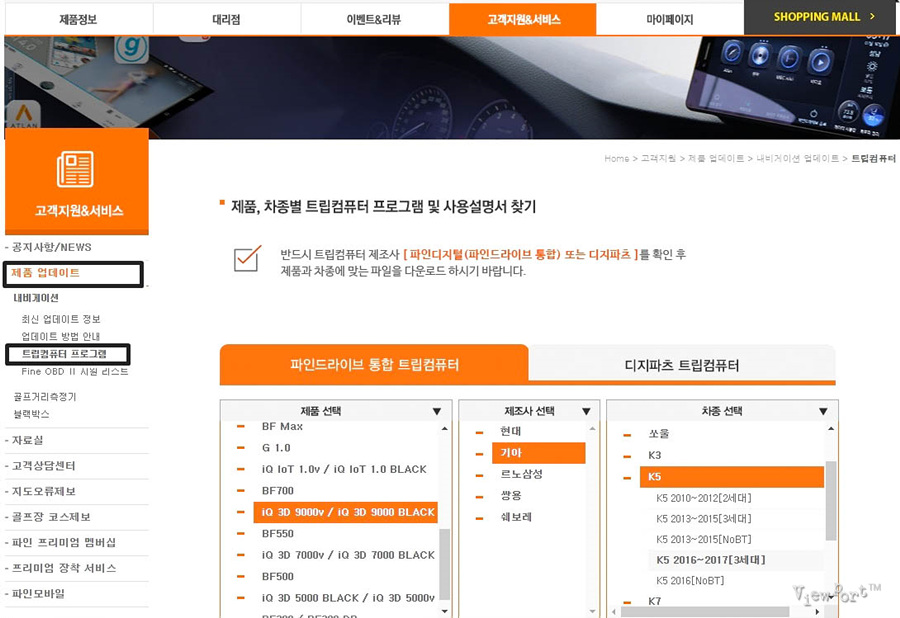Screen dimensions: 900x618
Task: Select BF700 in product list
Action: (277, 491)
